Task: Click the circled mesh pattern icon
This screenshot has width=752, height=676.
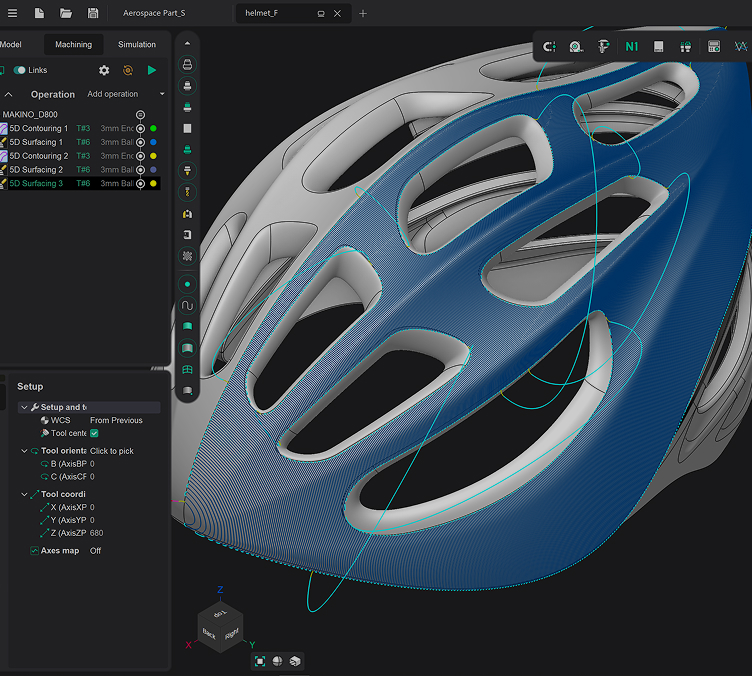Action: [188, 256]
